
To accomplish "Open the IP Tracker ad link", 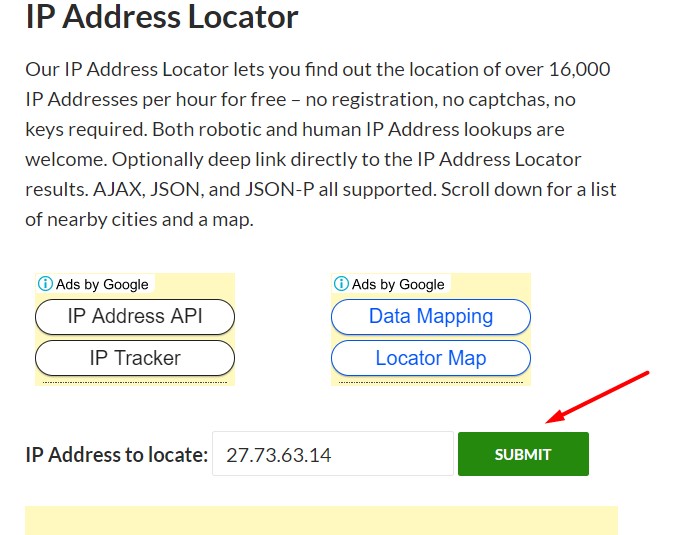I will pos(135,357).
